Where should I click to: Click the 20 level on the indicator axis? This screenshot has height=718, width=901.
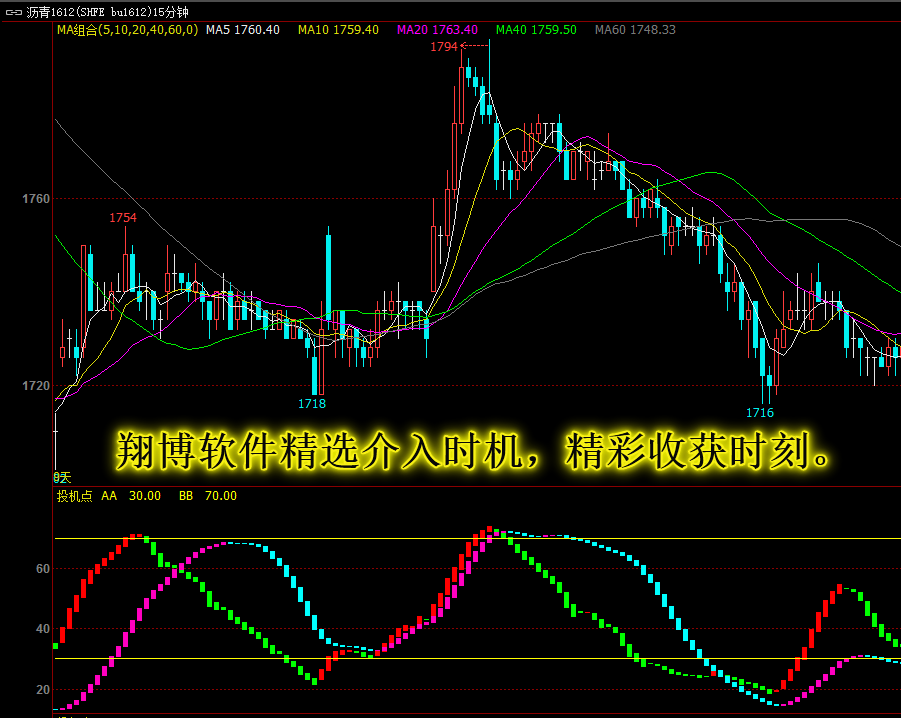pyautogui.click(x=43, y=689)
